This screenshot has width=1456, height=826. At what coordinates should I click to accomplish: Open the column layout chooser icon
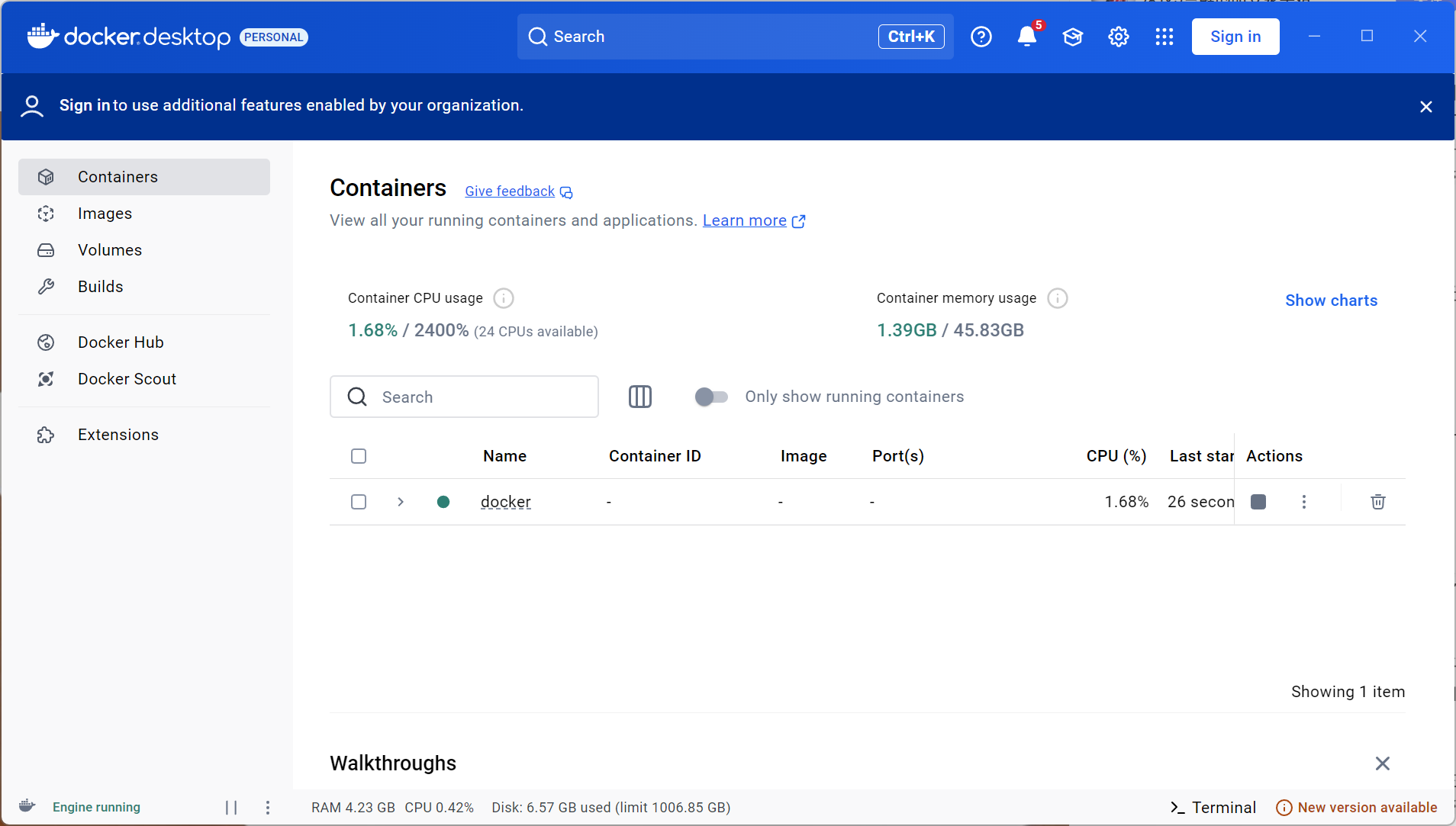pos(639,397)
